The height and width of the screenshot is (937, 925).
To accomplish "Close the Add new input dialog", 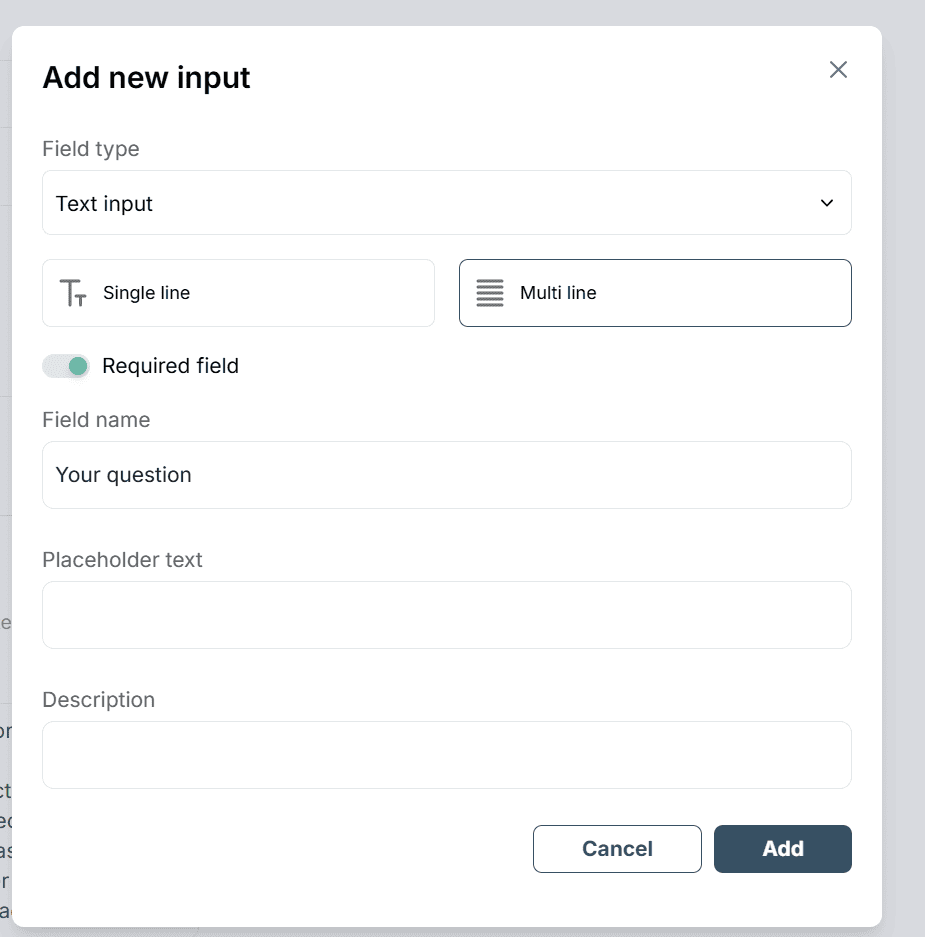I will (838, 70).
